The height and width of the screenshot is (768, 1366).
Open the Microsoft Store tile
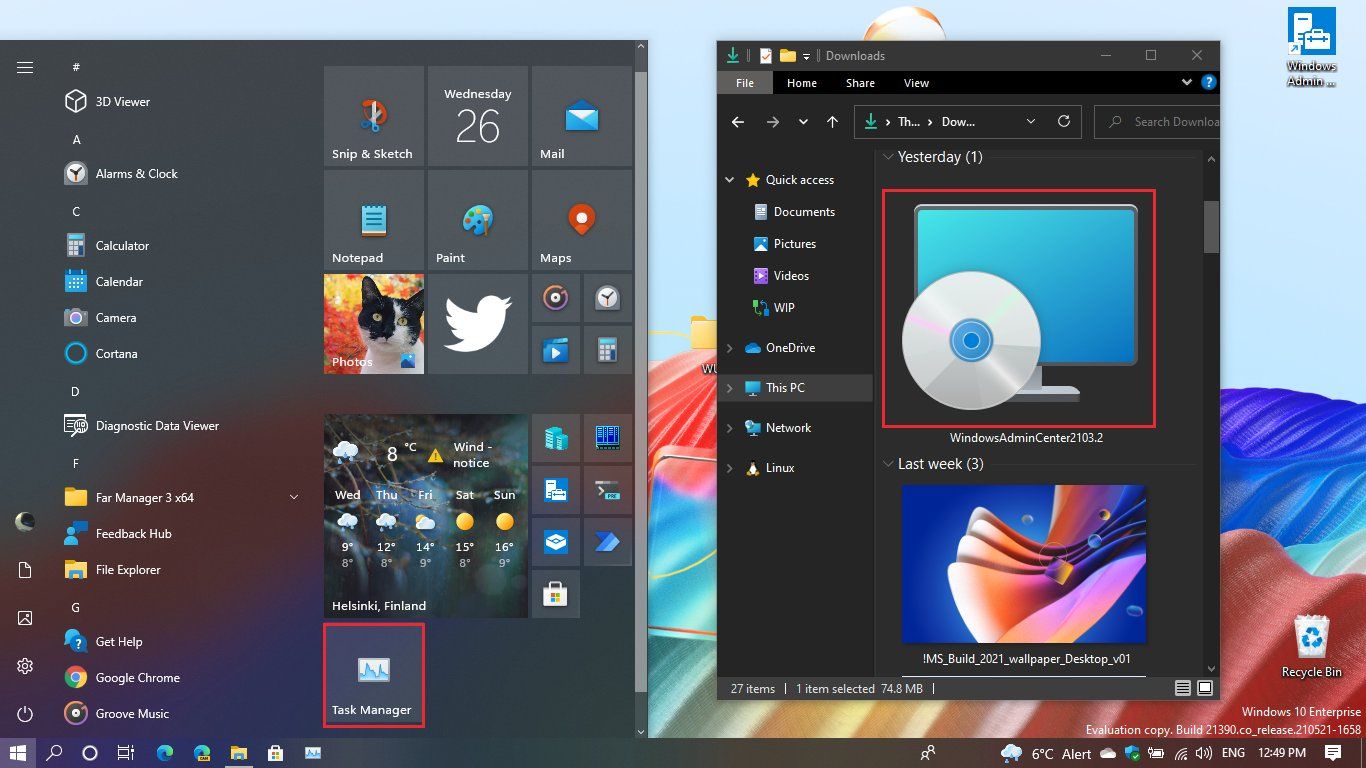pyautogui.click(x=556, y=594)
